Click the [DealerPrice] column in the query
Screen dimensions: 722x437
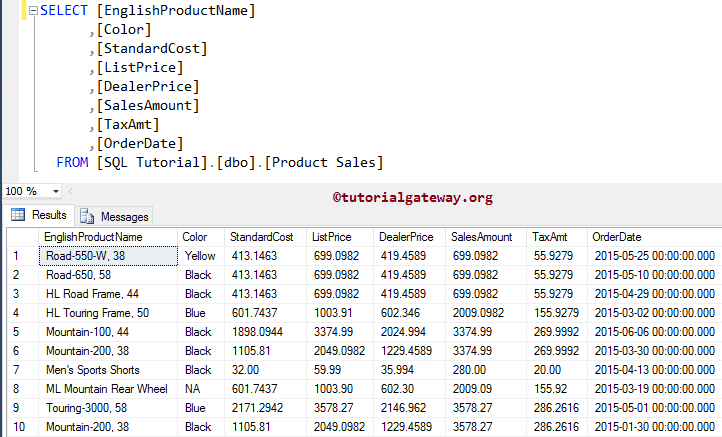pos(148,87)
